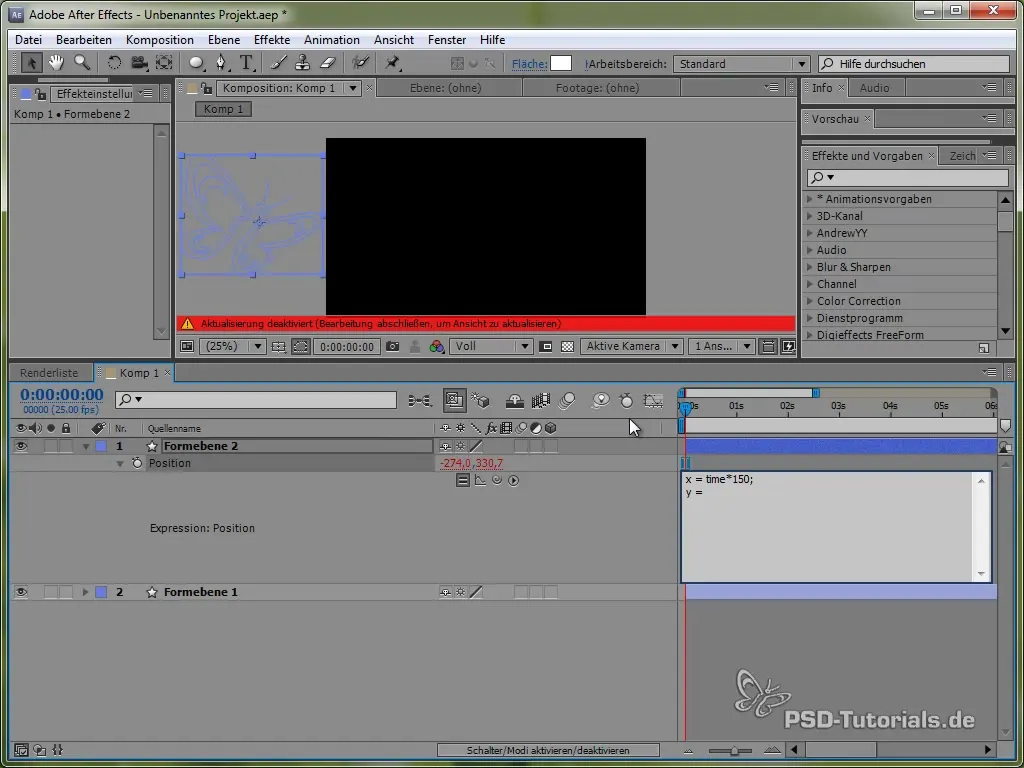Click the current time 0:00:00:00 display in viewer
The image size is (1024, 768).
[347, 347]
